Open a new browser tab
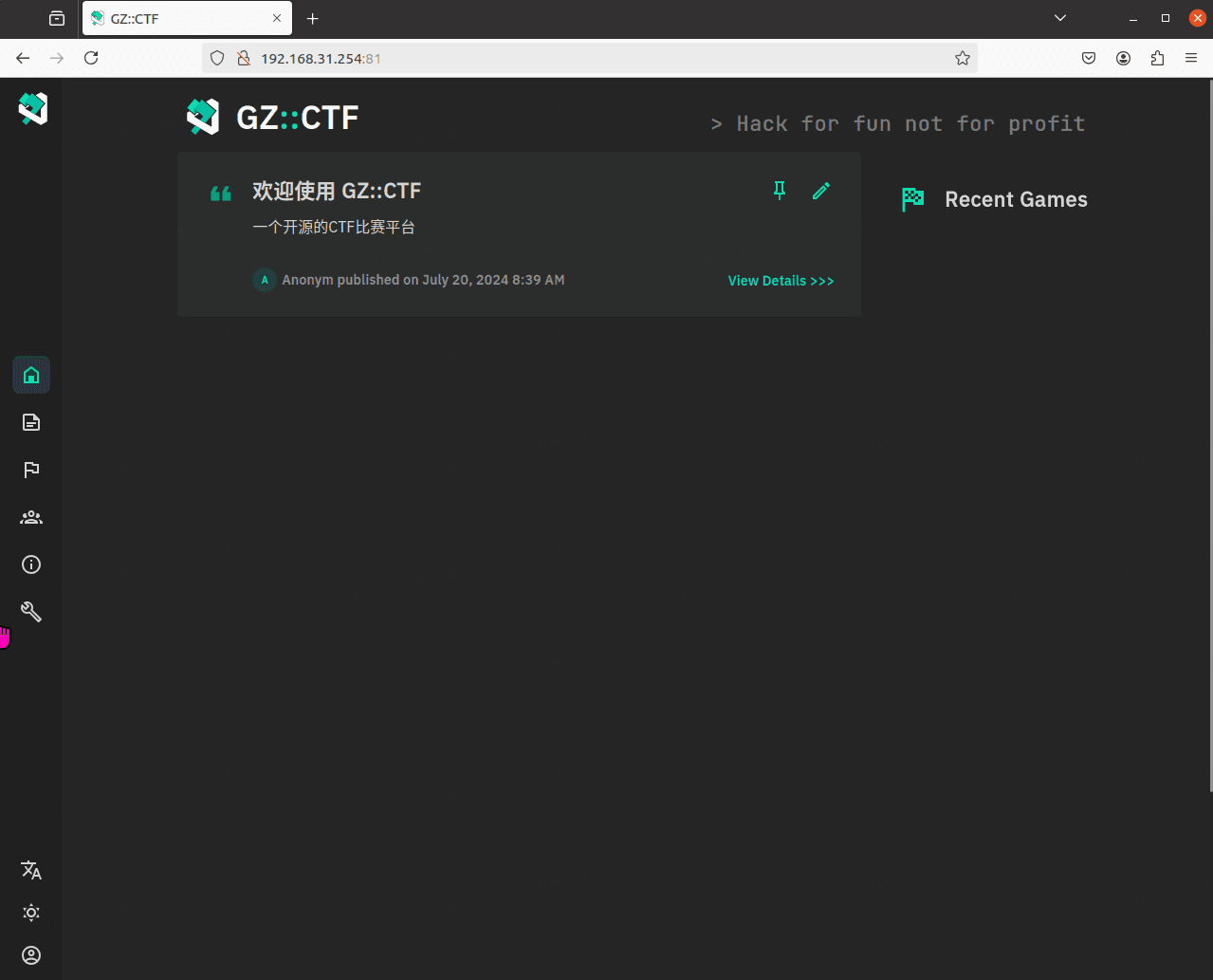This screenshot has height=980, width=1213. click(x=312, y=19)
